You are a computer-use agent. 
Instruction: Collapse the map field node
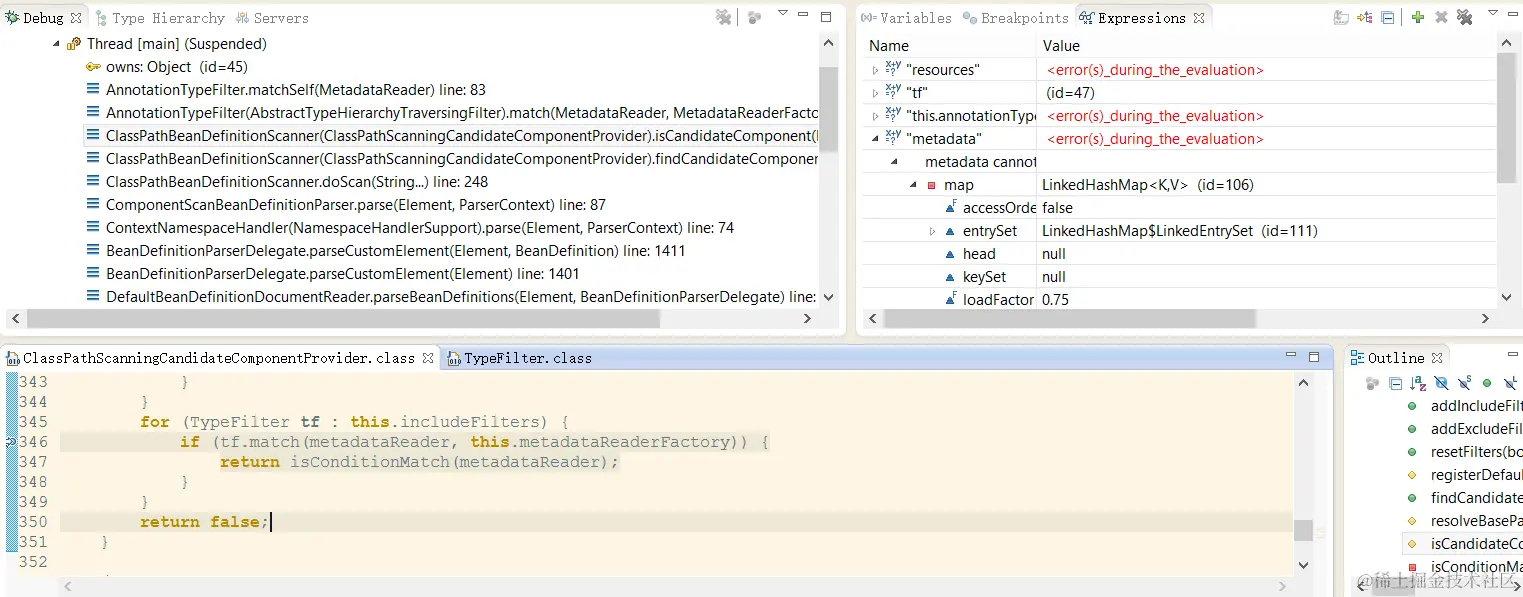coord(913,185)
